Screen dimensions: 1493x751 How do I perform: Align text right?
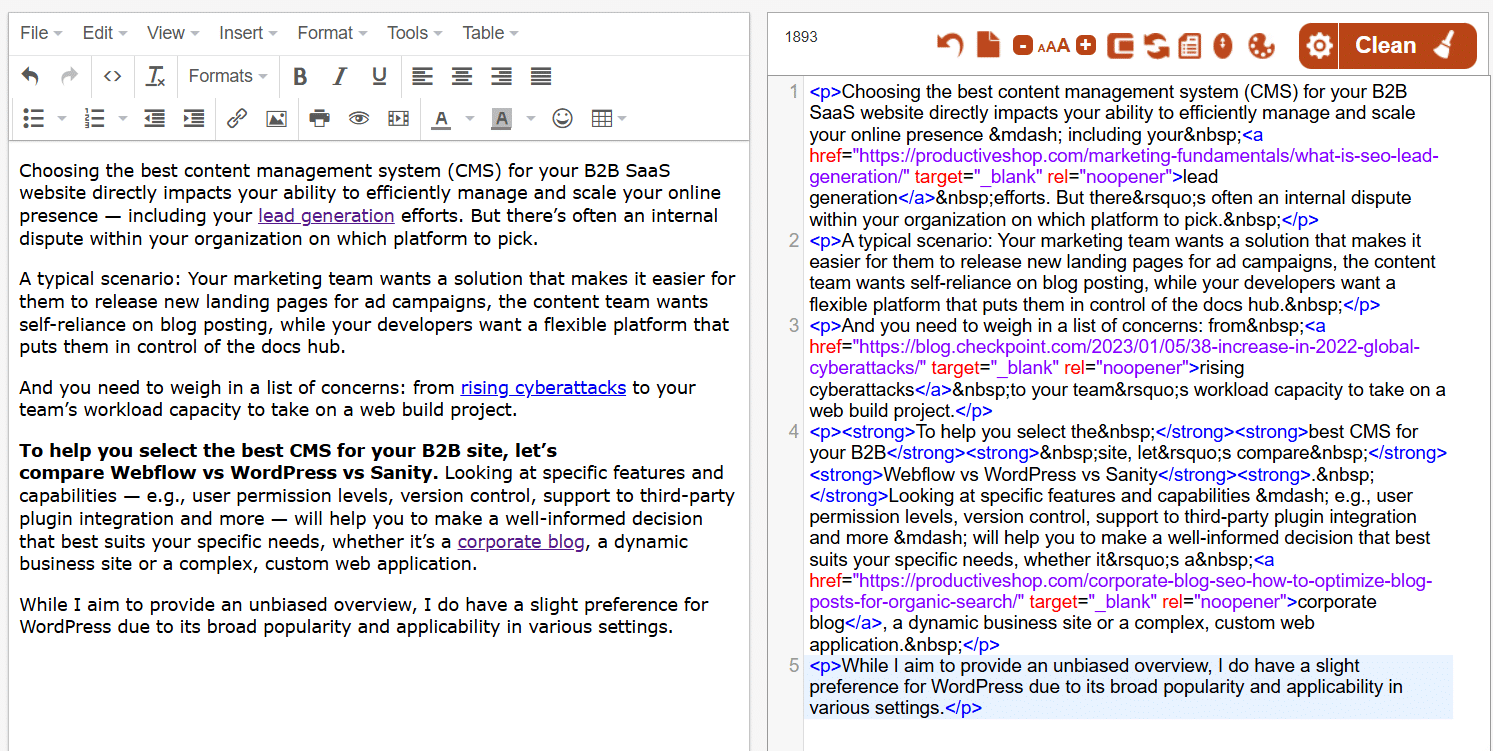coord(501,76)
